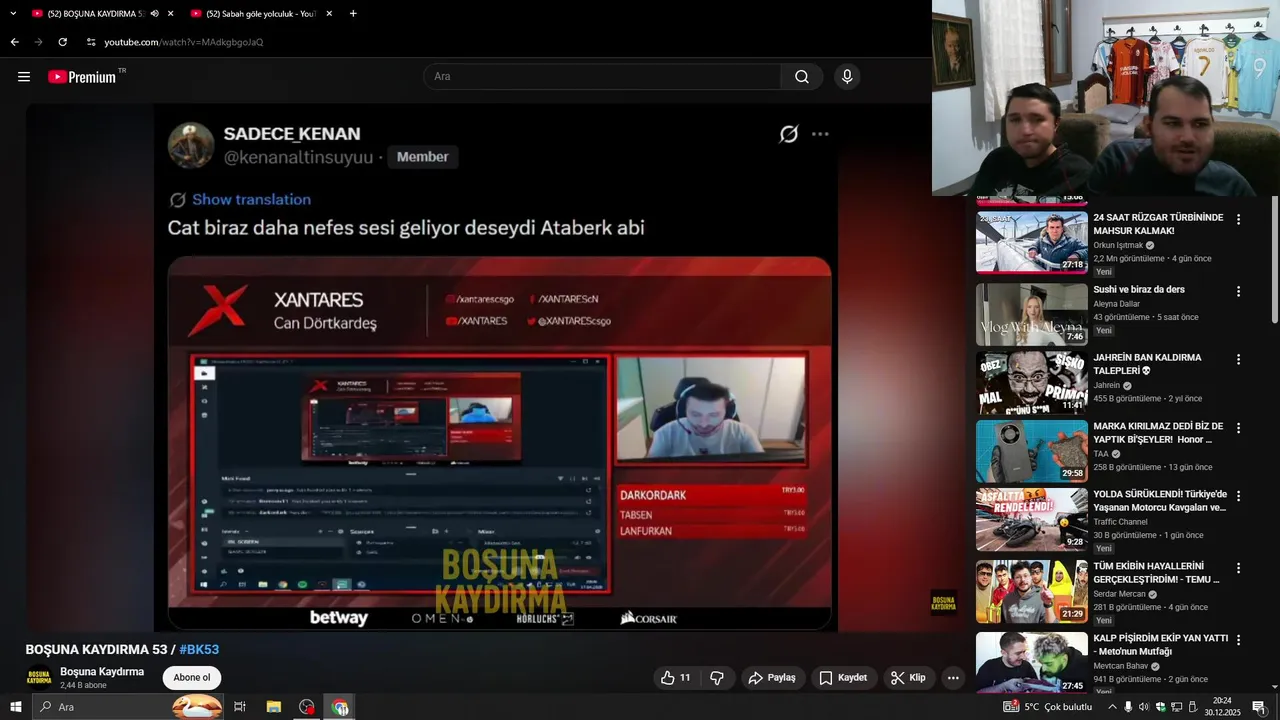
Task: Open options for MARKA KIRILMAZ DEDİ video
Action: [x=1238, y=428]
